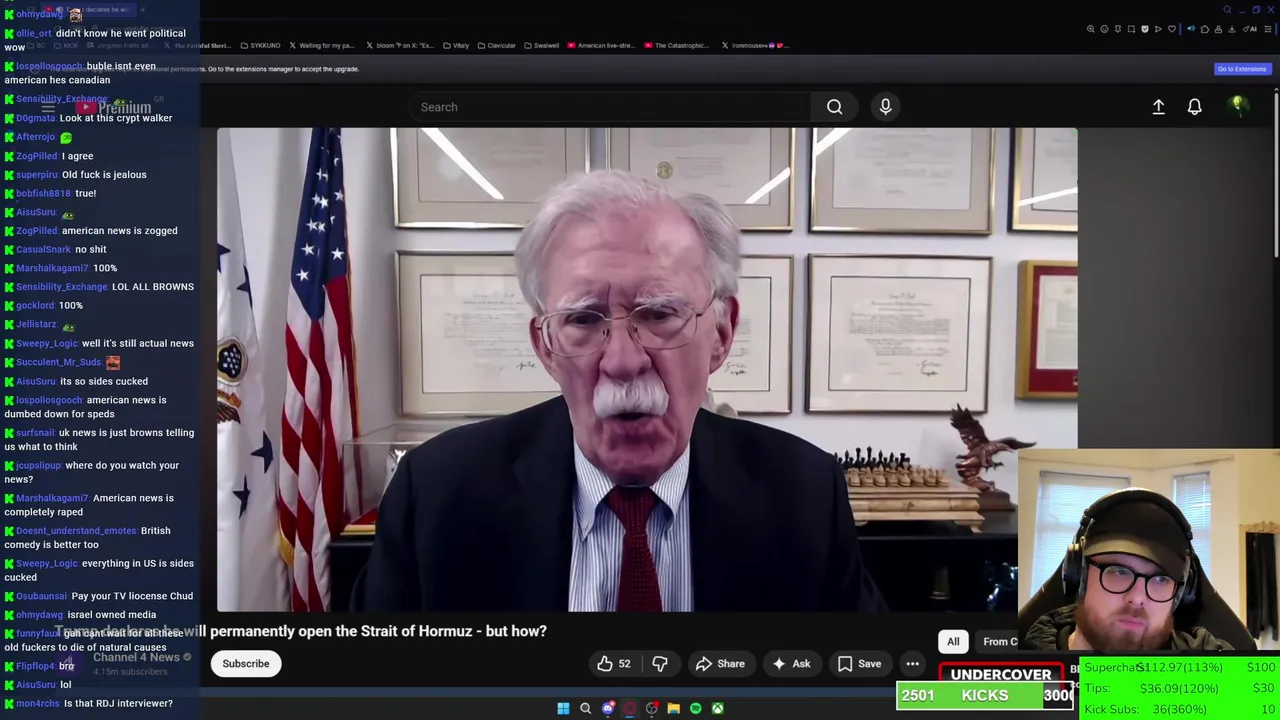Image resolution: width=1280 pixels, height=720 pixels.
Task: Open the ironmouse X bookmark
Action: point(756,45)
